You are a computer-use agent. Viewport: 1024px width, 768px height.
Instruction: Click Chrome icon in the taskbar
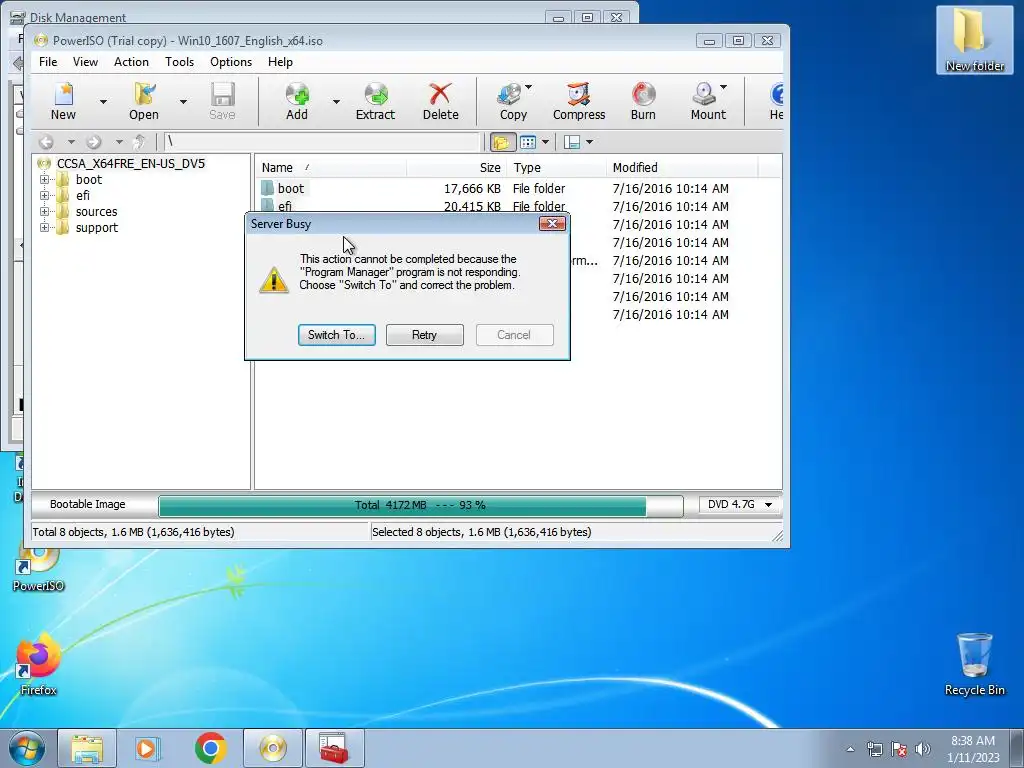pyautogui.click(x=210, y=748)
